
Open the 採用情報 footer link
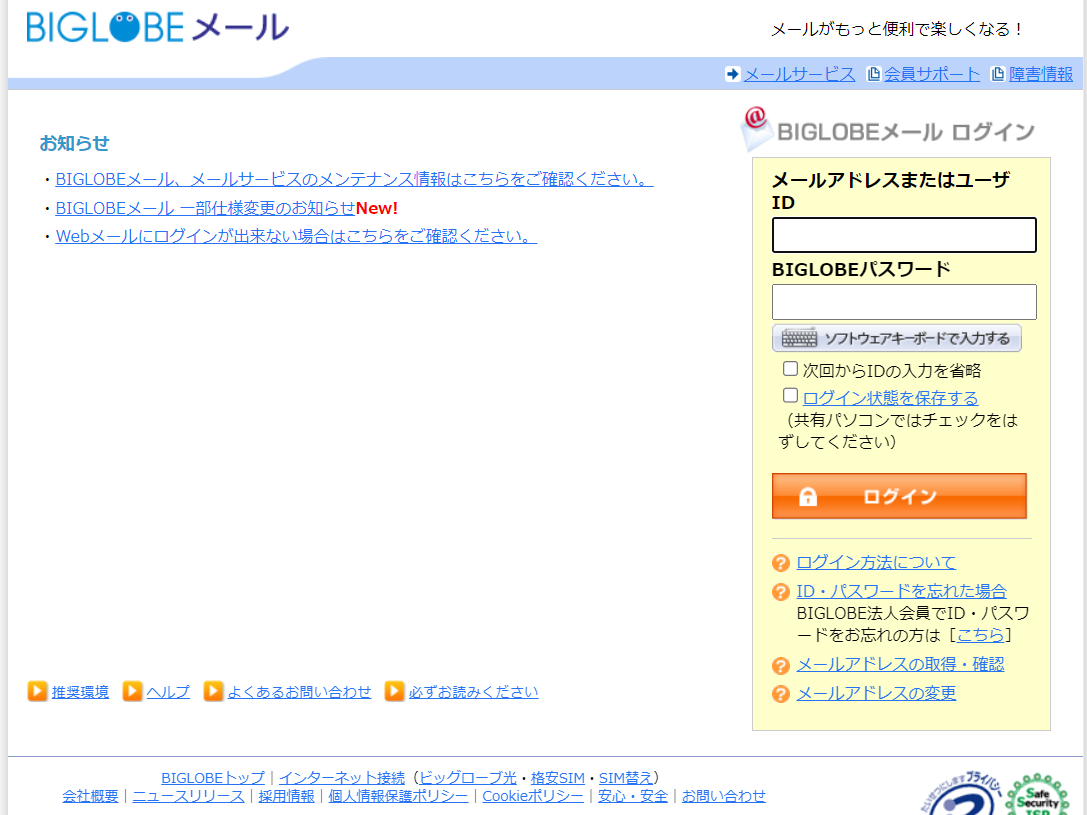click(x=286, y=796)
